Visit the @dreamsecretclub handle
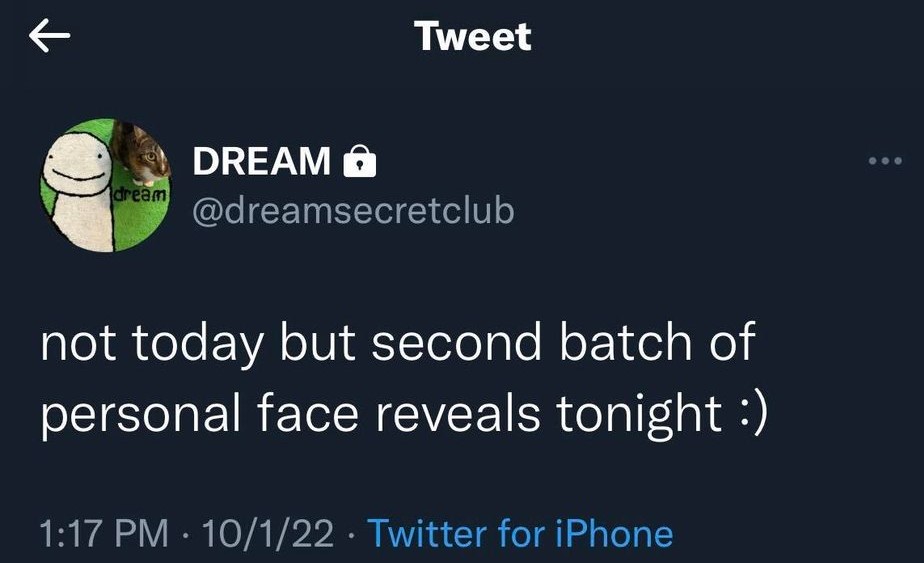 point(352,210)
